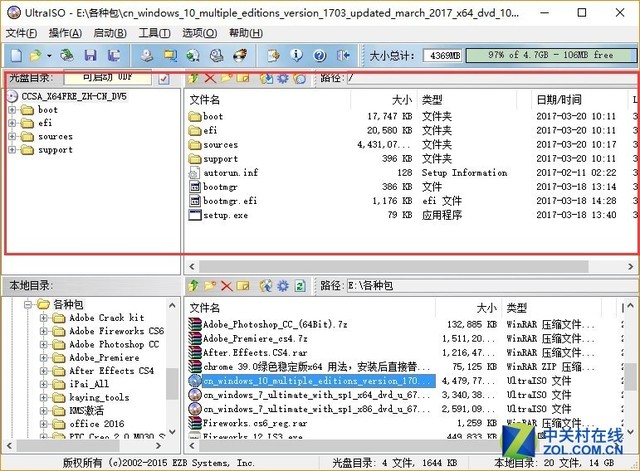The width and height of the screenshot is (640, 471).
Task: Click the Mount to virtual drive icon
Action: [217, 55]
